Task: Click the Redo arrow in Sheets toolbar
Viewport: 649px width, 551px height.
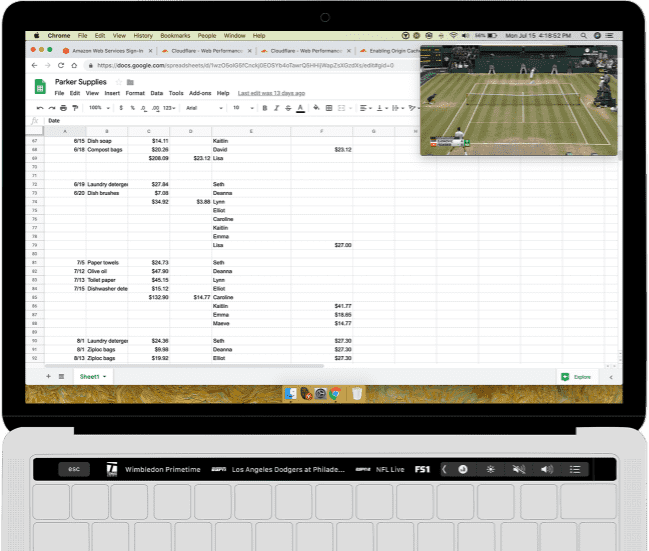Action: tap(52, 108)
